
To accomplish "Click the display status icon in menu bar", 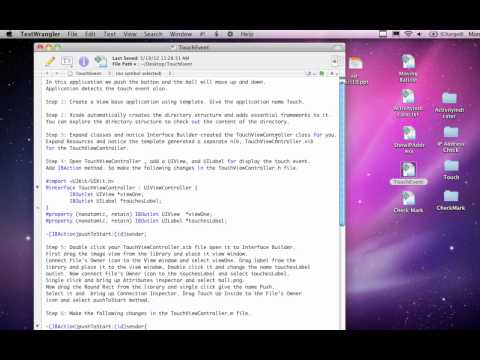I will pos(396,34).
